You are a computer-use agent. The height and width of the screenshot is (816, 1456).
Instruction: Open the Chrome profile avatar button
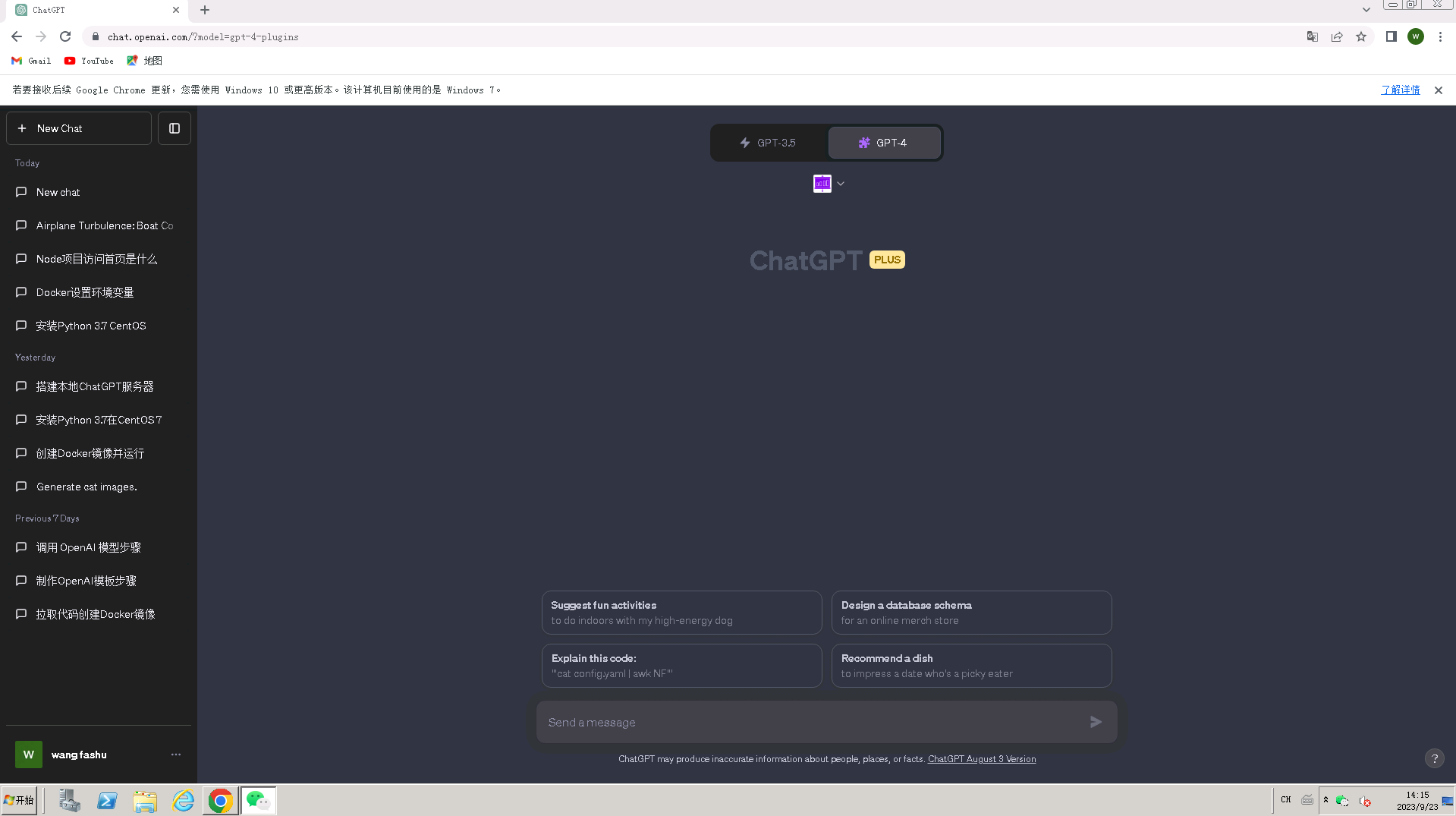(1416, 36)
